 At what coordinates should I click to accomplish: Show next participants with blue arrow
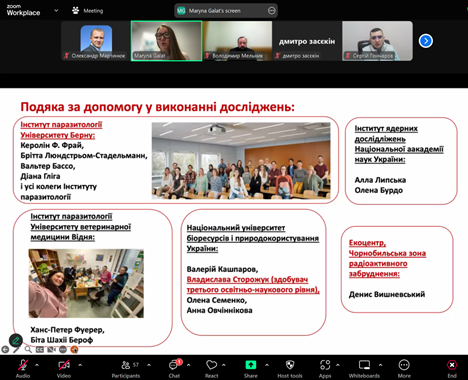(x=426, y=41)
